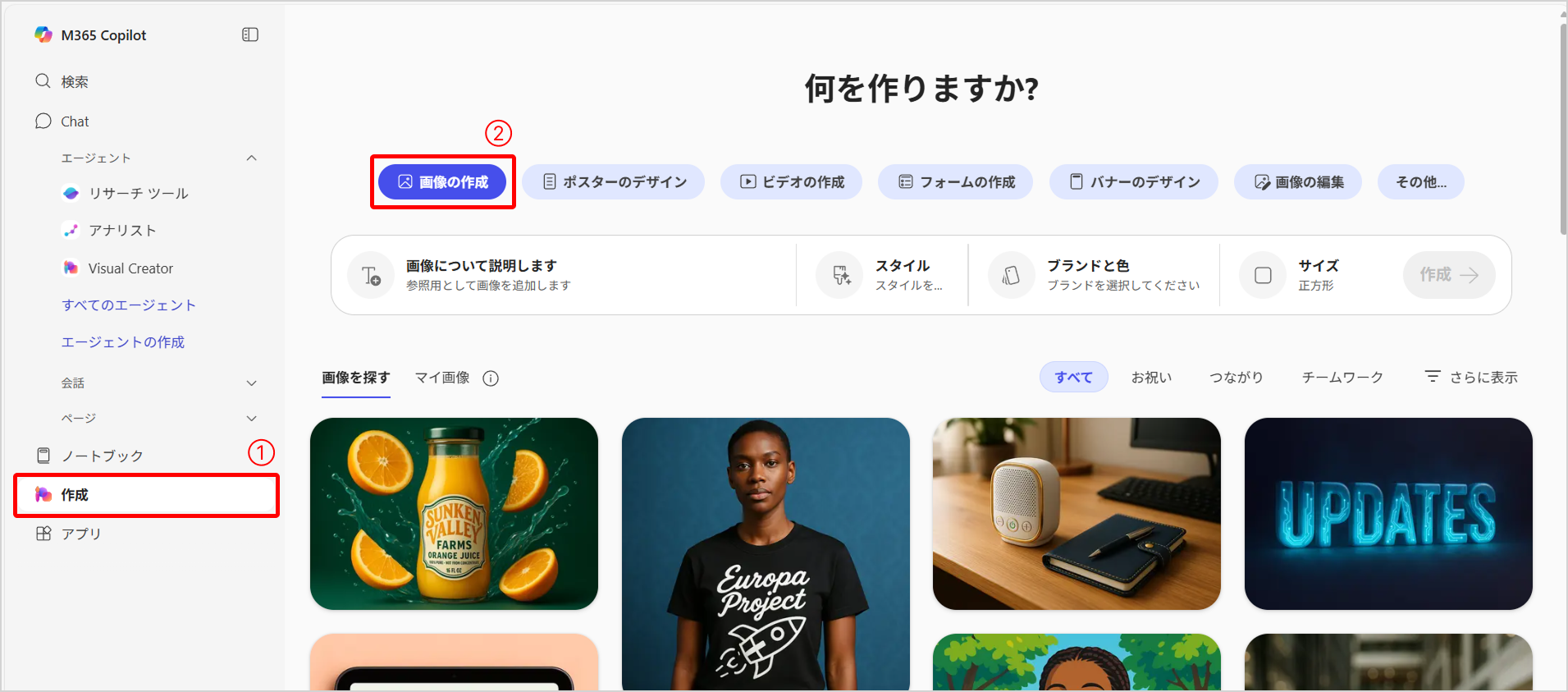
Task: Click the 画像の作成 button
Action: pos(442,182)
